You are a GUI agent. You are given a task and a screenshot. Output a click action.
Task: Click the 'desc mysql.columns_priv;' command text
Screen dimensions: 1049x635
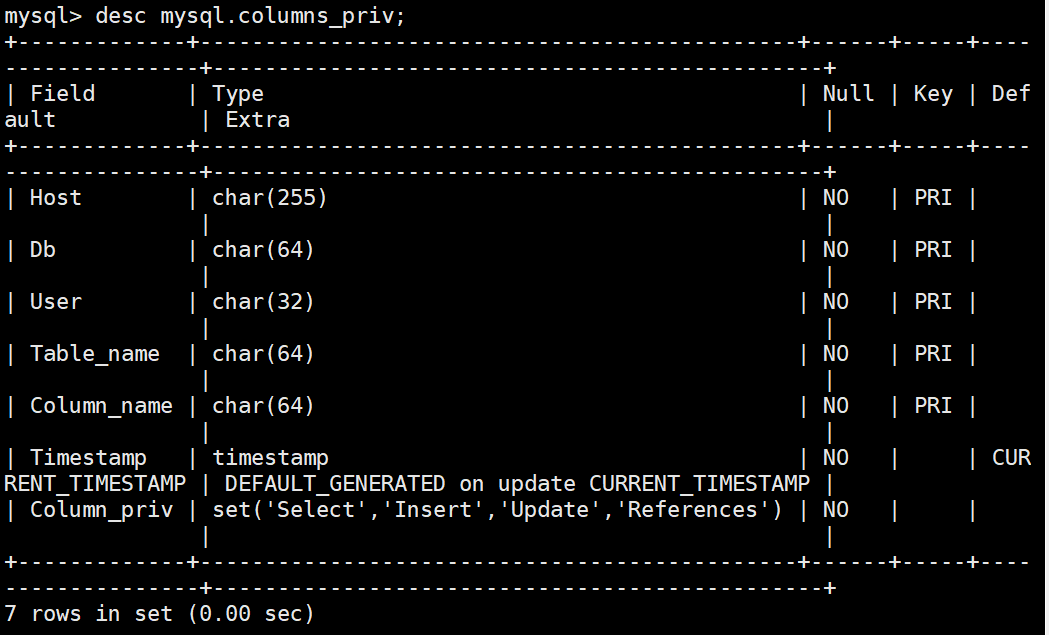(x=250, y=15)
